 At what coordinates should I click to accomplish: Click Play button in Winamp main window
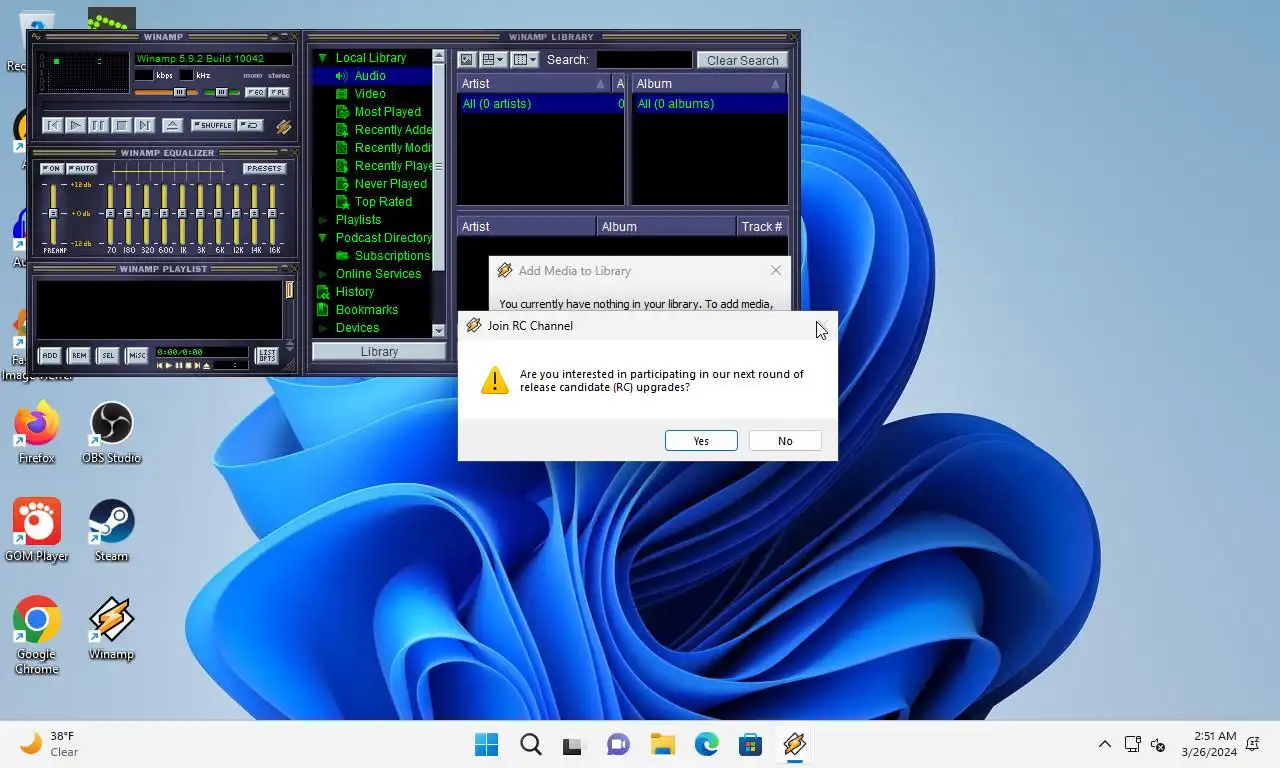tap(75, 126)
